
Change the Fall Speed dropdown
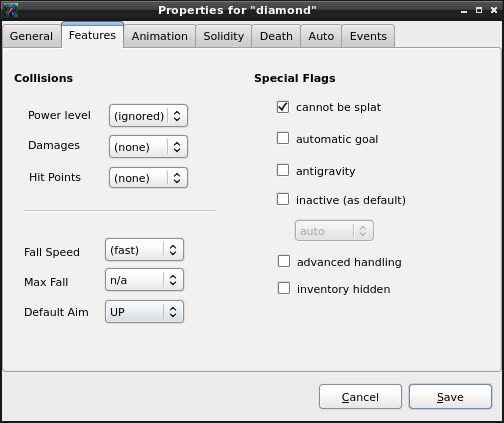coord(144,250)
